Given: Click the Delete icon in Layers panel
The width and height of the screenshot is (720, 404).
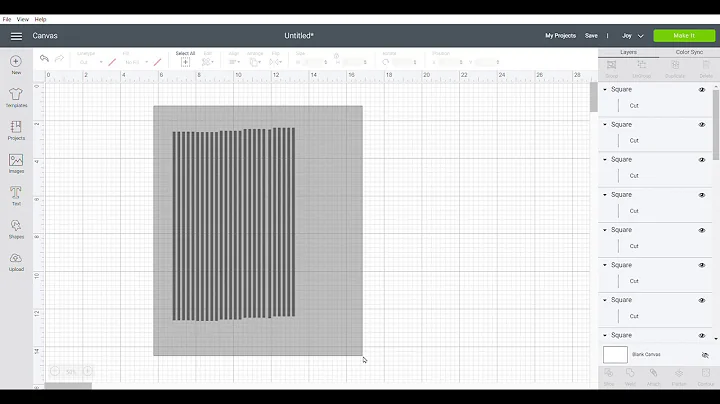Looking at the screenshot, I should (706, 65).
